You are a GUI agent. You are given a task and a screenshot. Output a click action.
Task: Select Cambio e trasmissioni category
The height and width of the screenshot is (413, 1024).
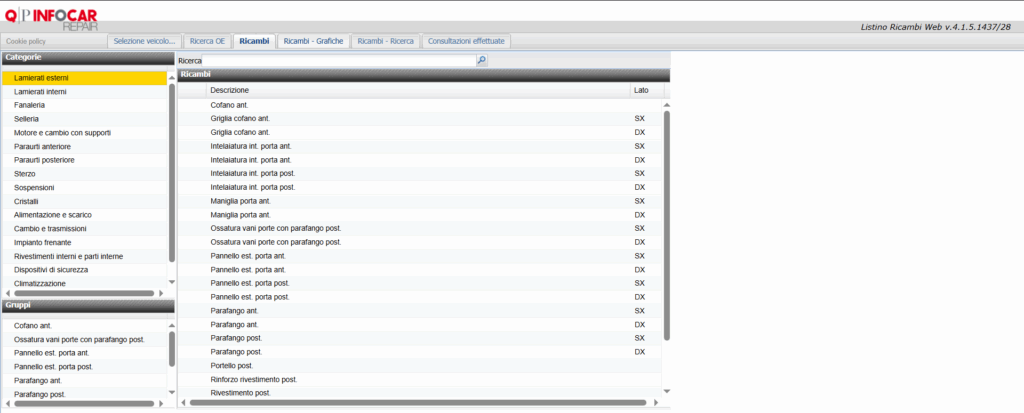point(84,229)
